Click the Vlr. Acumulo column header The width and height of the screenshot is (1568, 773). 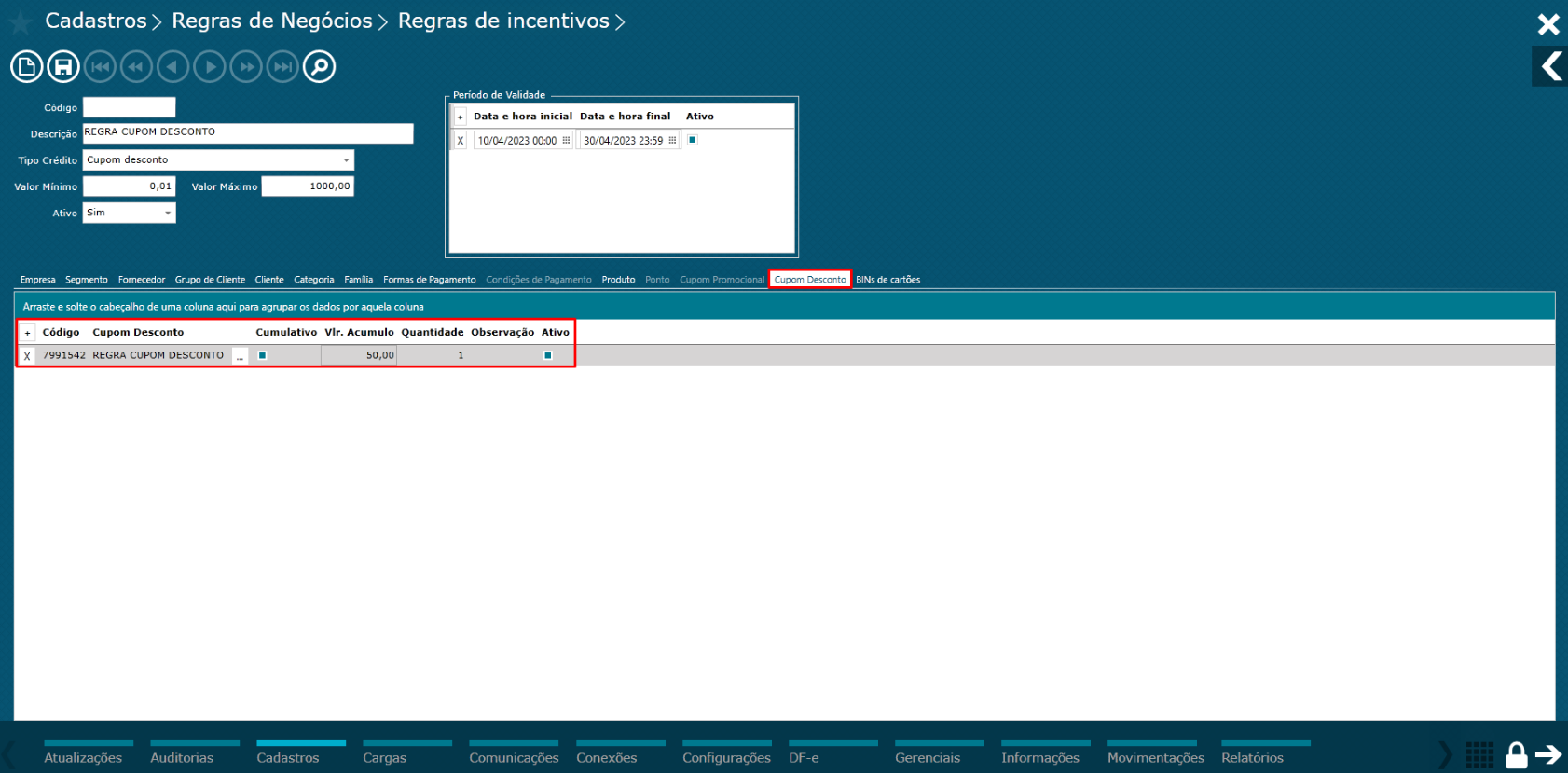[x=360, y=333]
